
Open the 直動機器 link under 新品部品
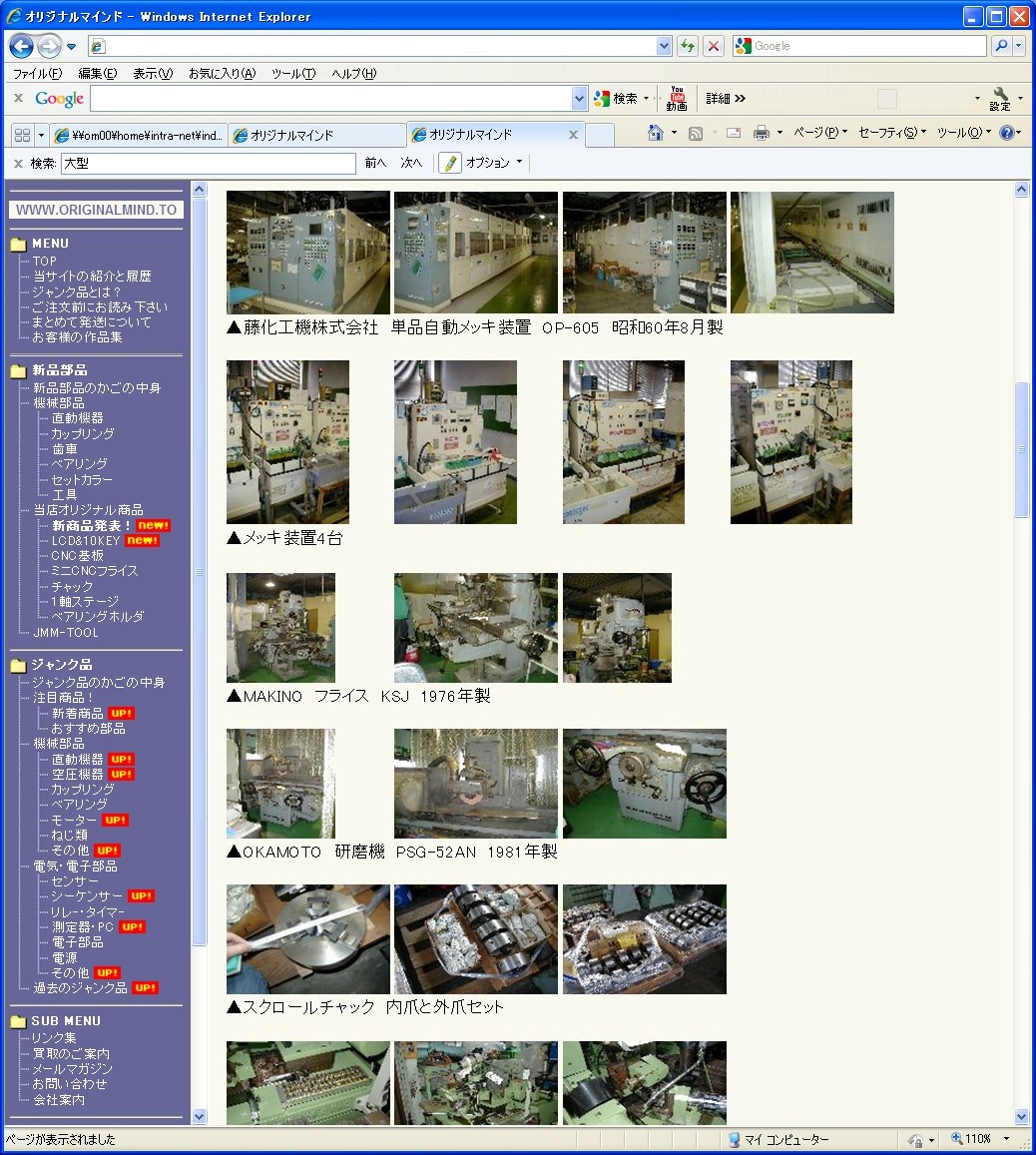point(77,418)
